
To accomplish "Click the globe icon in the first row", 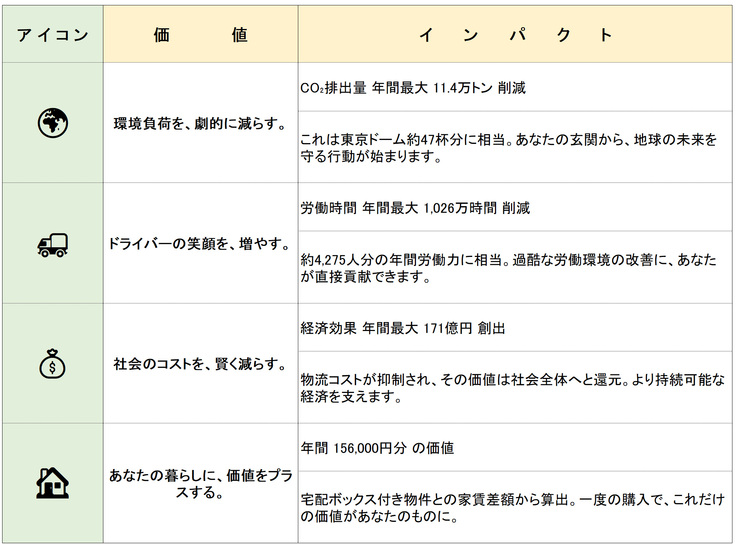I will click(x=52, y=123).
